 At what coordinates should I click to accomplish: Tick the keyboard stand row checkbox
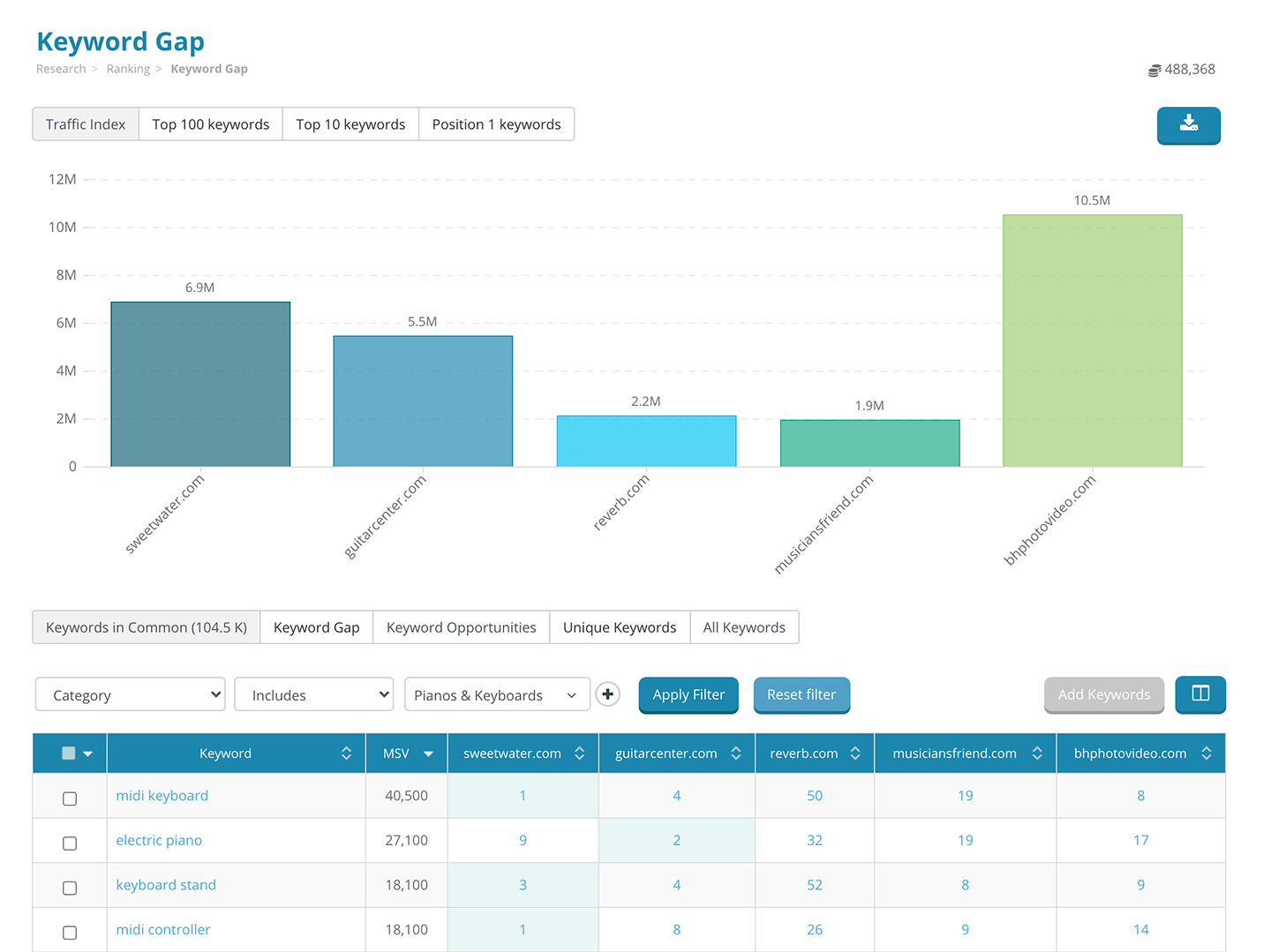70,888
